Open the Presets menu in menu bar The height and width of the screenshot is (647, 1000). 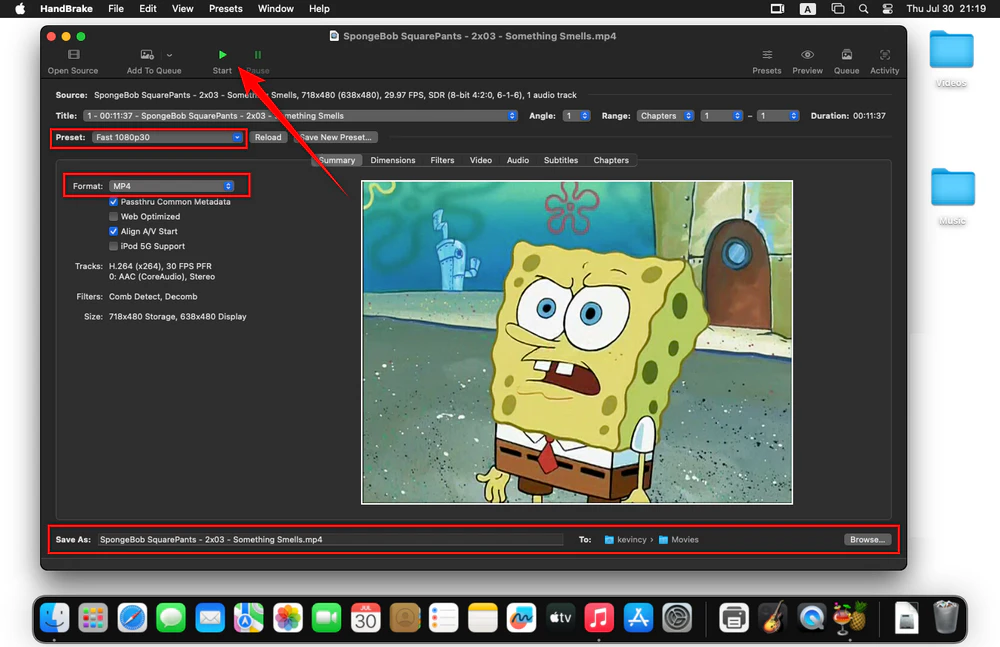tap(226, 9)
